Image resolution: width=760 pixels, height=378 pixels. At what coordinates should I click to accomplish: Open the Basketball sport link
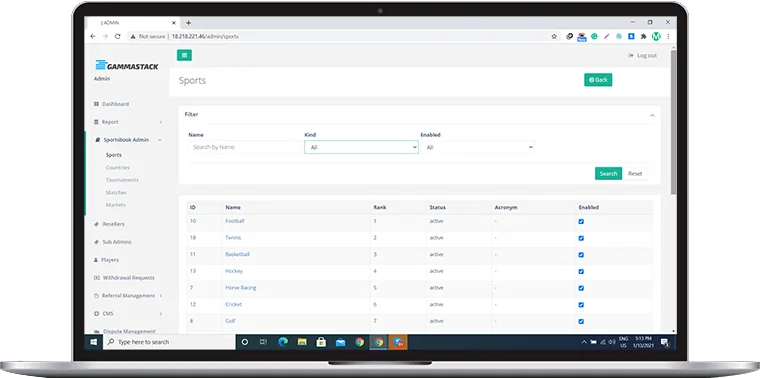click(238, 254)
